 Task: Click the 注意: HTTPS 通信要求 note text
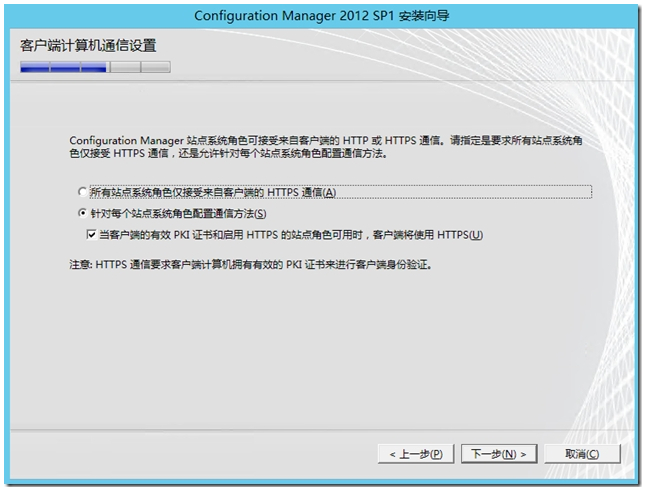tap(250, 263)
